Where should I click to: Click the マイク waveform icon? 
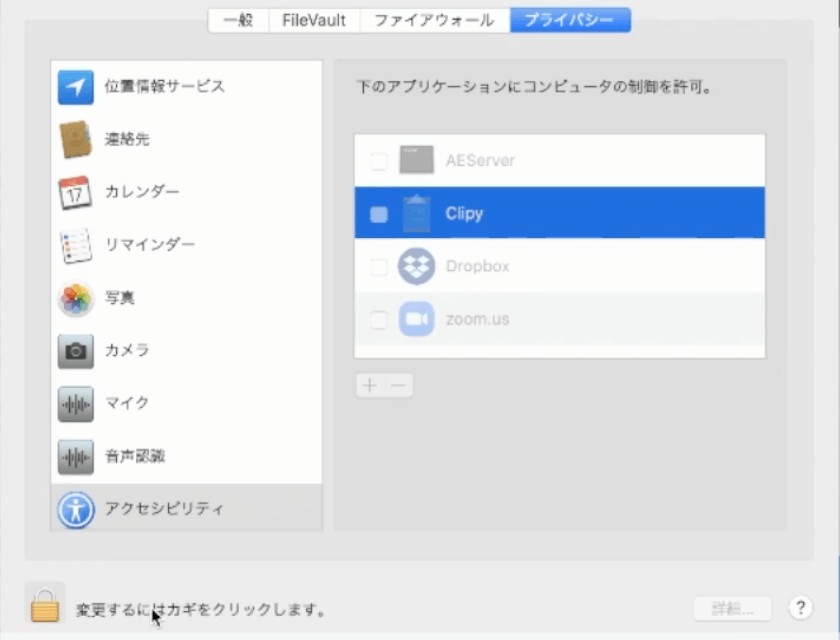pos(76,404)
